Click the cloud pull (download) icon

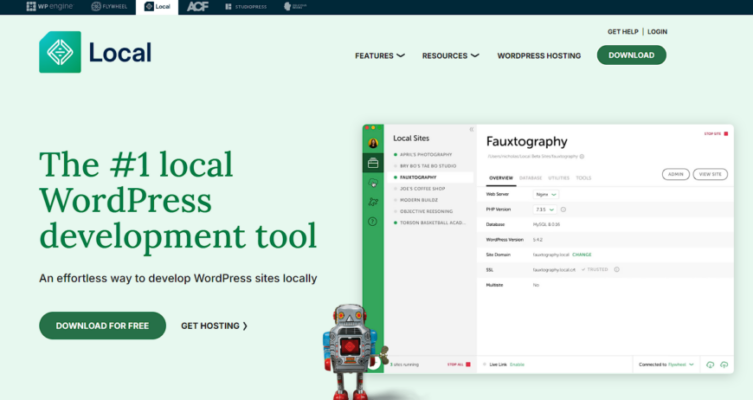[710, 365]
